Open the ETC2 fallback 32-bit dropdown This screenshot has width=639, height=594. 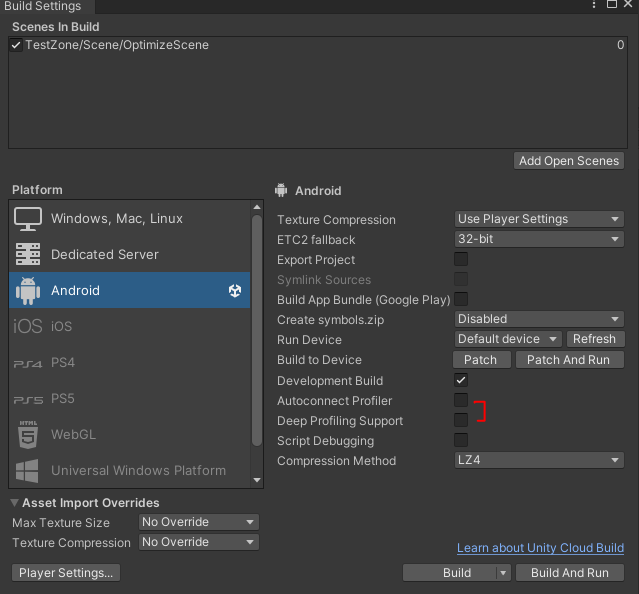(539, 239)
